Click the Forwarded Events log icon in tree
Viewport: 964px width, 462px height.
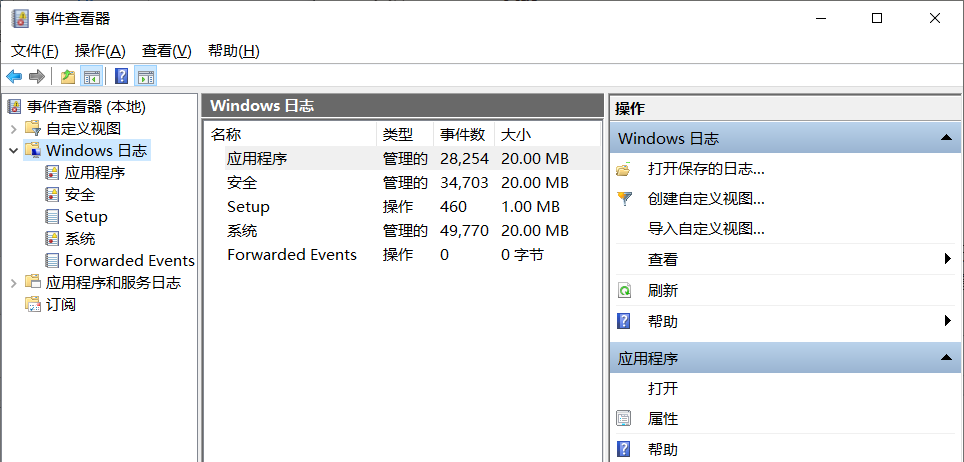[x=52, y=261]
